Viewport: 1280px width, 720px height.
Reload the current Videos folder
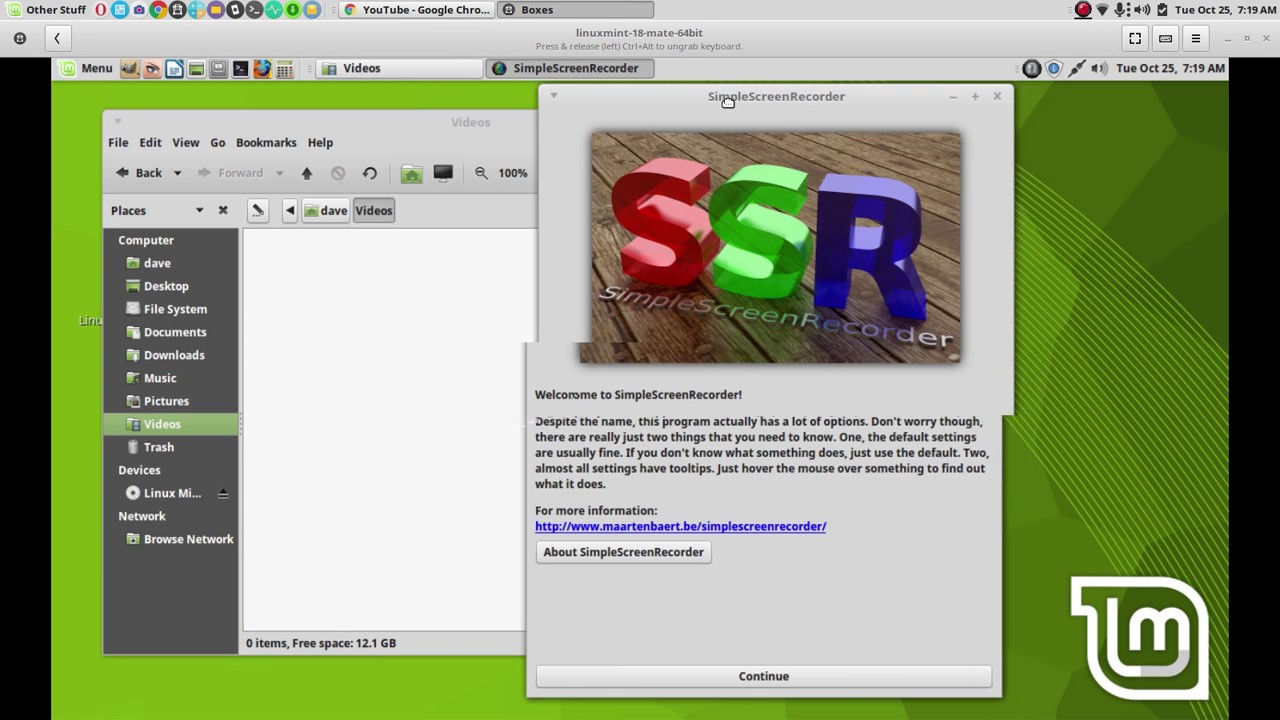tap(370, 173)
